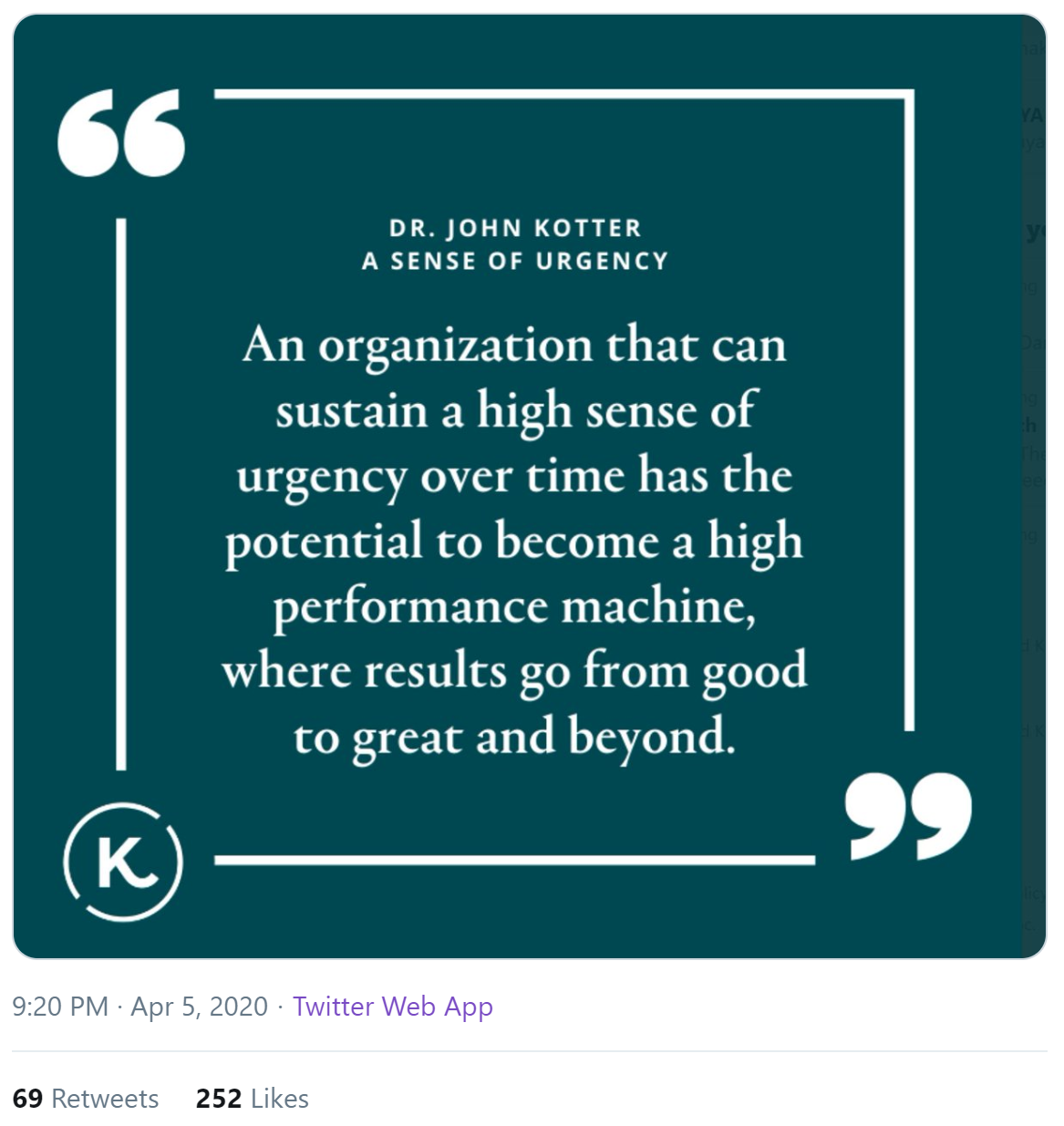Click the circular Kotter K logo
This screenshot has width=1064, height=1126.
click(x=123, y=862)
